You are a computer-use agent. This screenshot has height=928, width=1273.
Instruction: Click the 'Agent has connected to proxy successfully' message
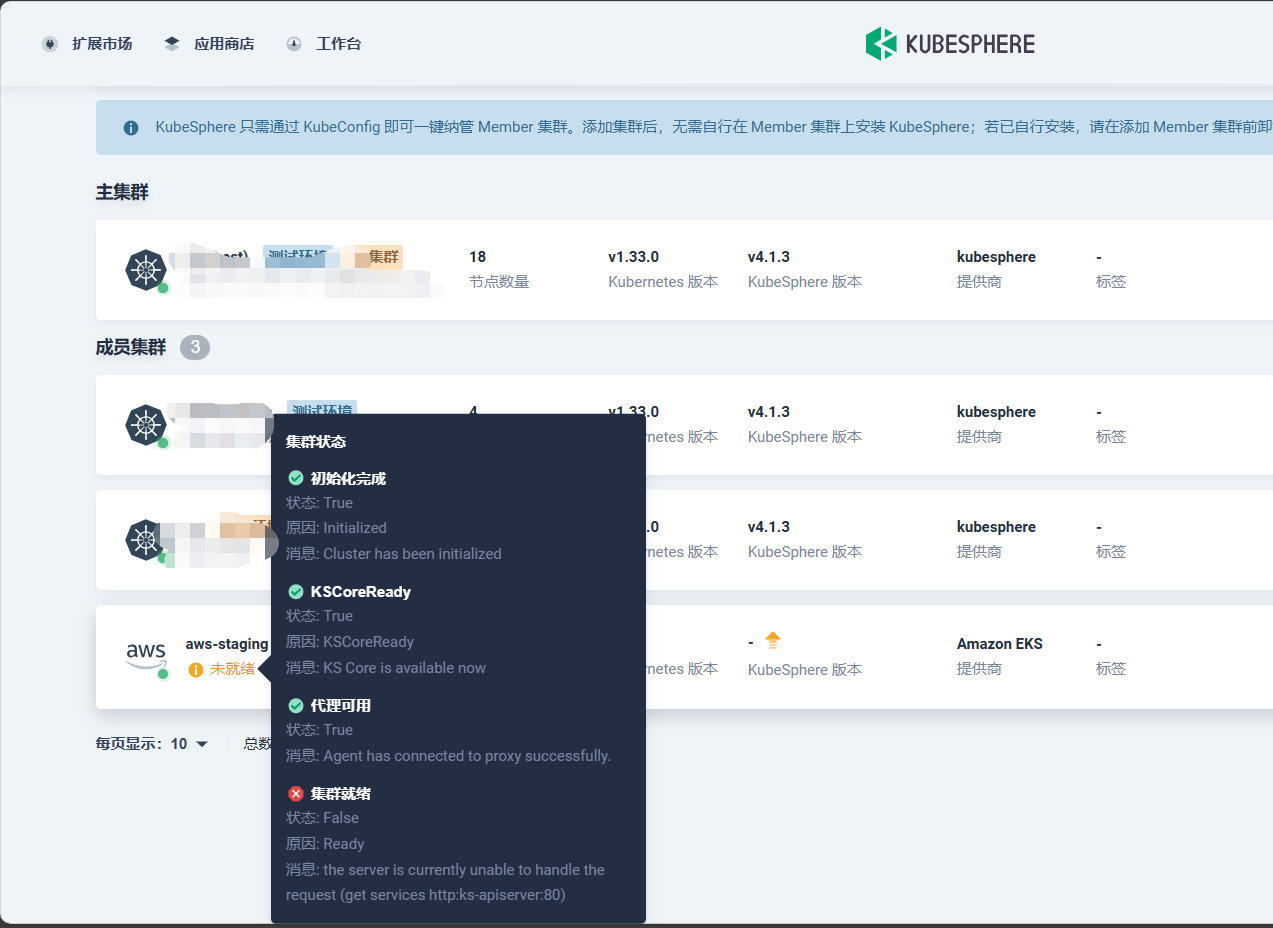[x=448, y=755]
